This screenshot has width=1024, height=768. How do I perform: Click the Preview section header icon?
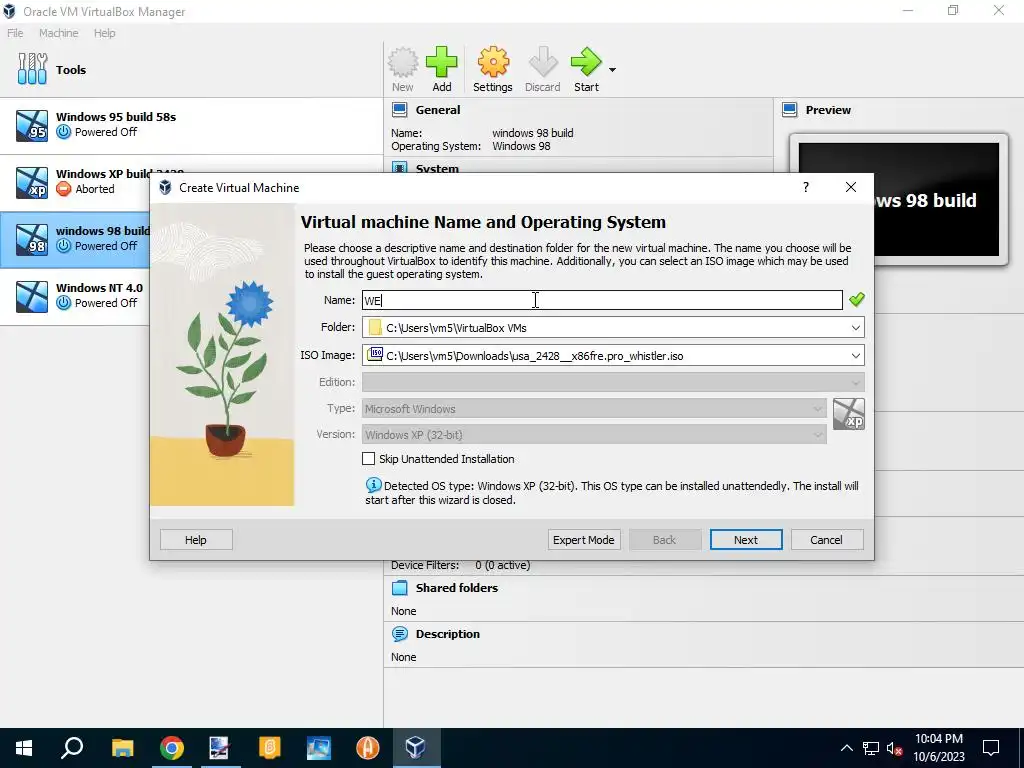point(790,110)
